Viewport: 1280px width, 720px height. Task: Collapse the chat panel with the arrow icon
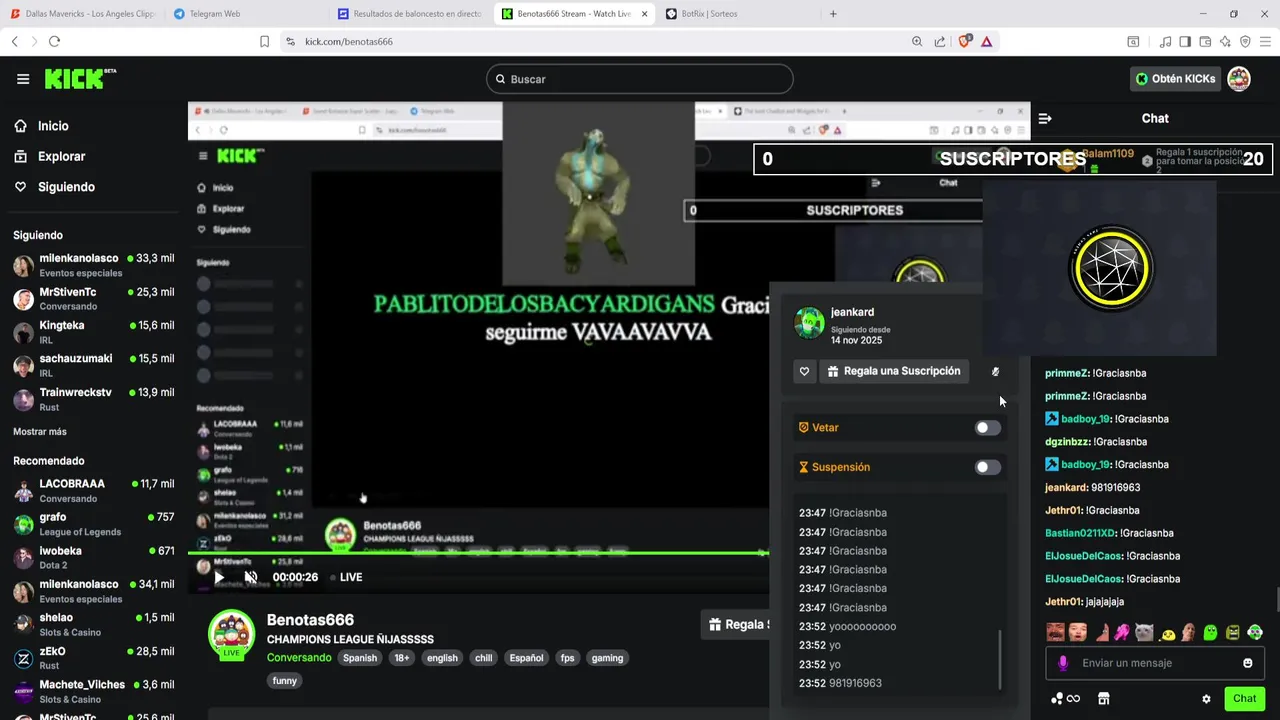(1045, 118)
